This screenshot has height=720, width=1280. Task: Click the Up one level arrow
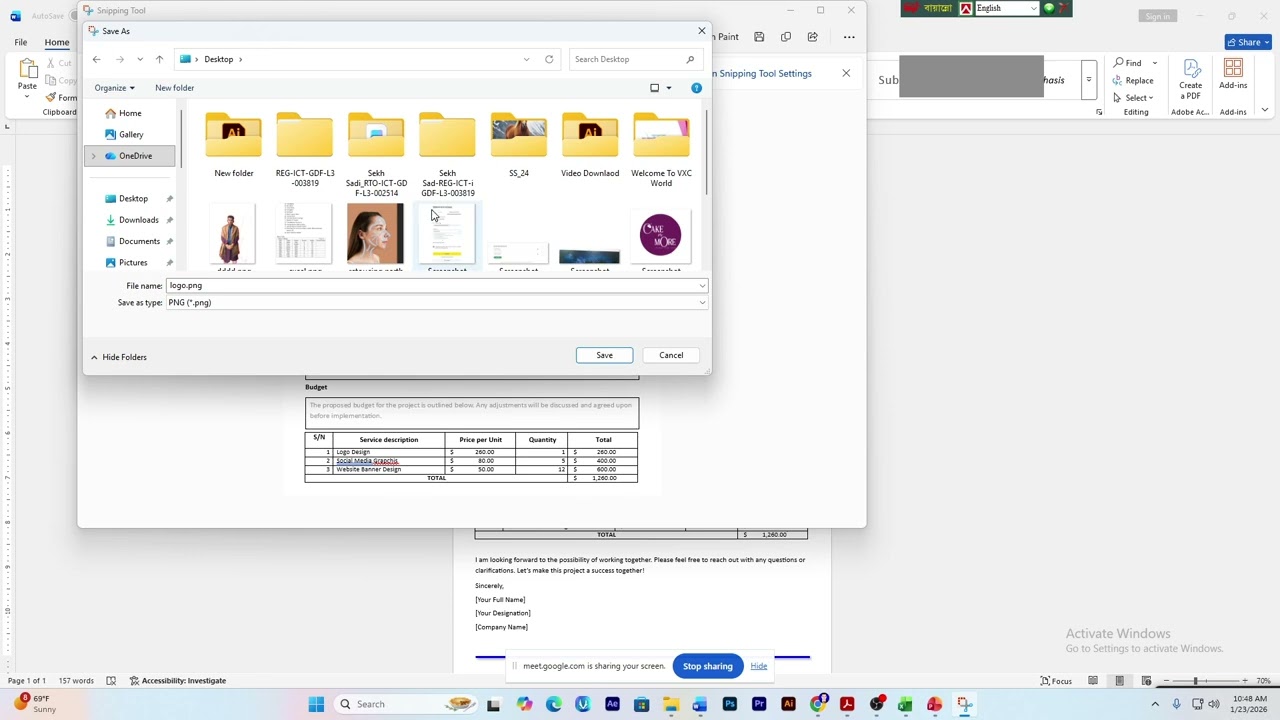pyautogui.click(x=159, y=59)
